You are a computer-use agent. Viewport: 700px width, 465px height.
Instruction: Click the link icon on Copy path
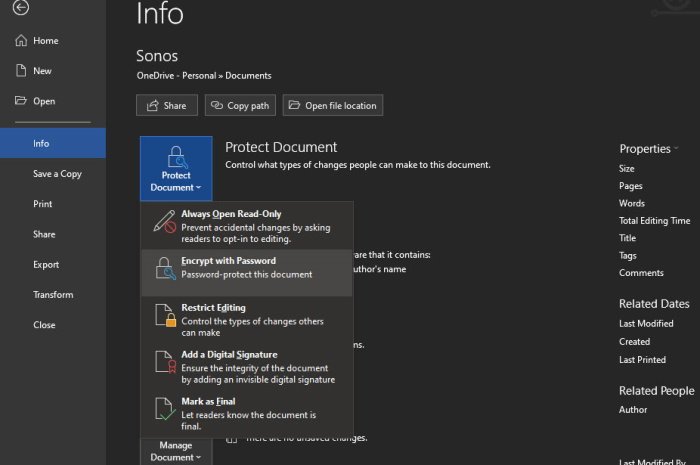217,105
